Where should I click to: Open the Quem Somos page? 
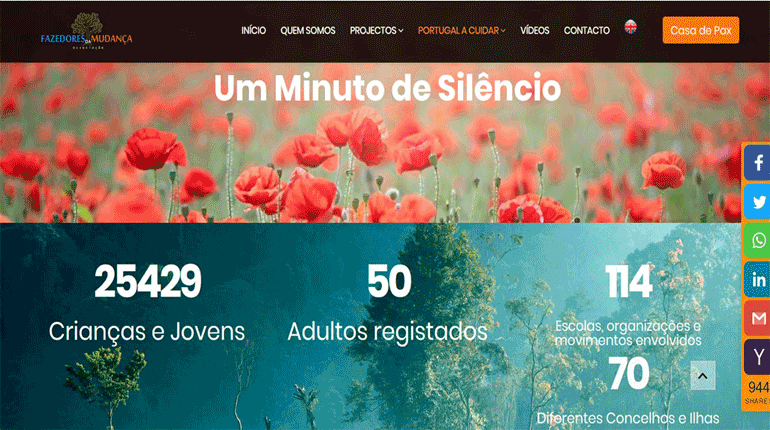pyautogui.click(x=308, y=30)
